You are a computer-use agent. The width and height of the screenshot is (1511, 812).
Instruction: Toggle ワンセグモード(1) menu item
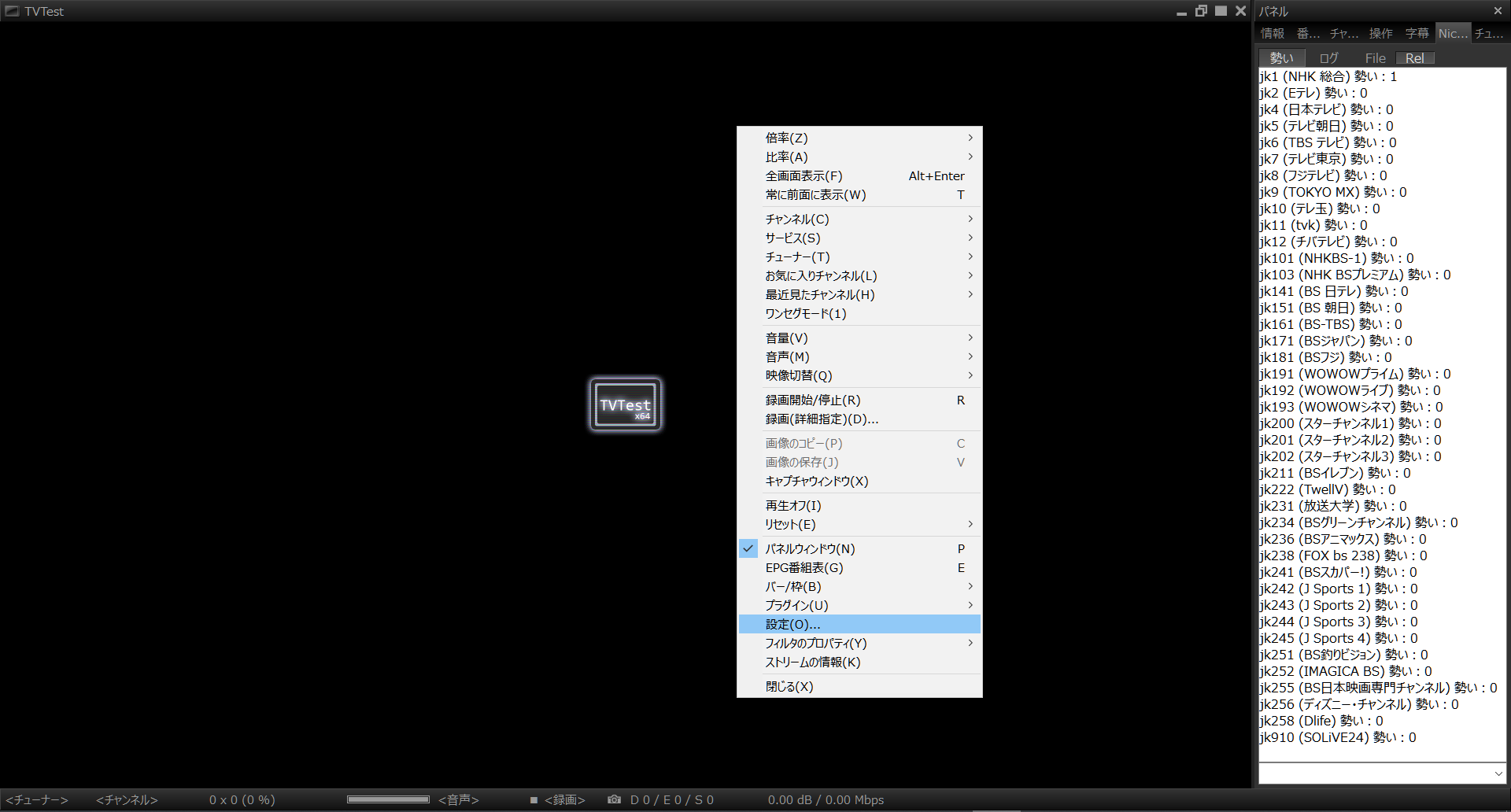coord(859,313)
